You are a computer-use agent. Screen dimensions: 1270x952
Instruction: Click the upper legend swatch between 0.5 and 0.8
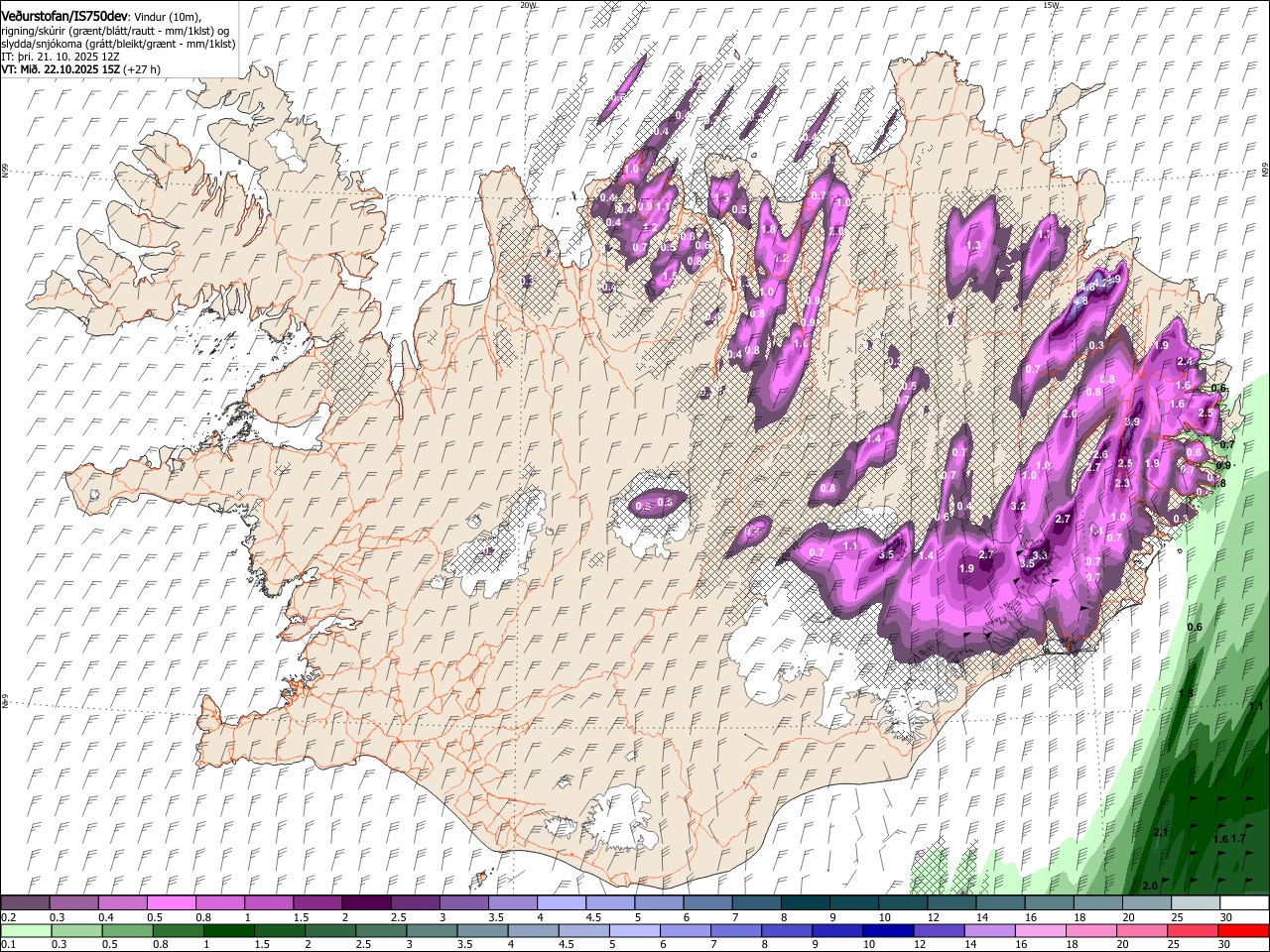[171, 903]
